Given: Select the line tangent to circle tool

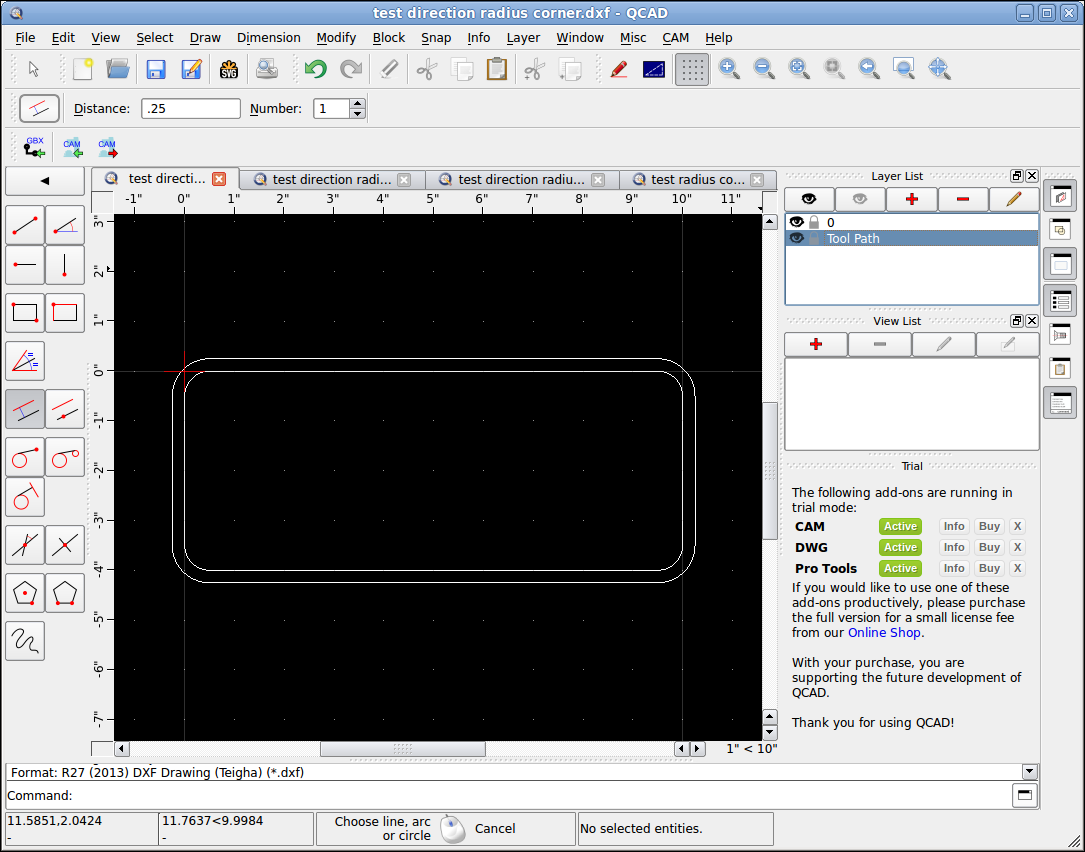Looking at the screenshot, I should pyautogui.click(x=25, y=457).
